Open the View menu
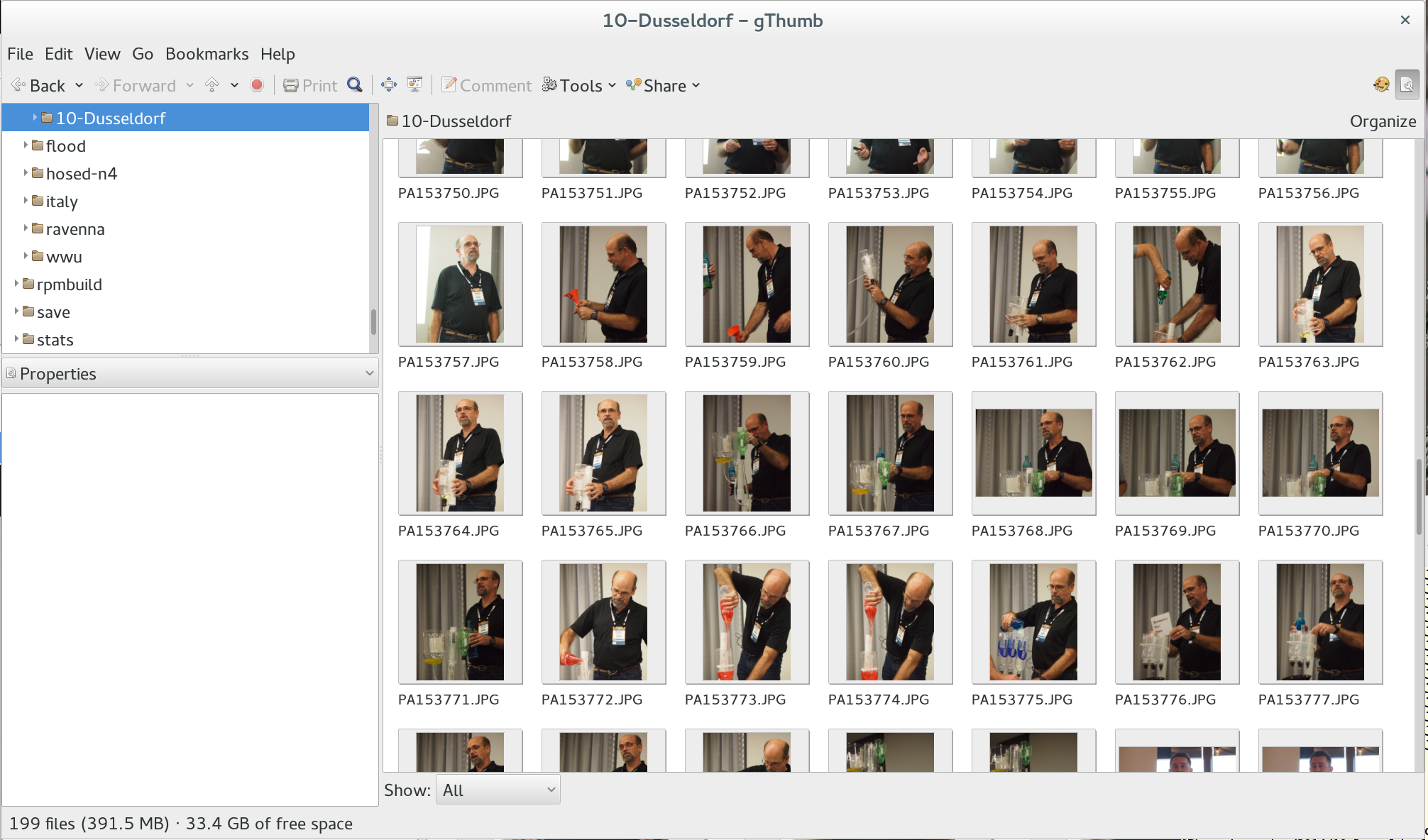The width and height of the screenshot is (1428, 840). click(x=102, y=54)
